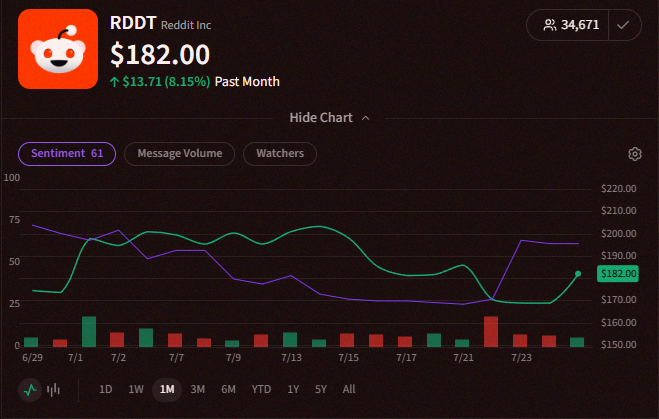Click the $200.00 price axis label
The image size is (659, 419).
(x=619, y=234)
